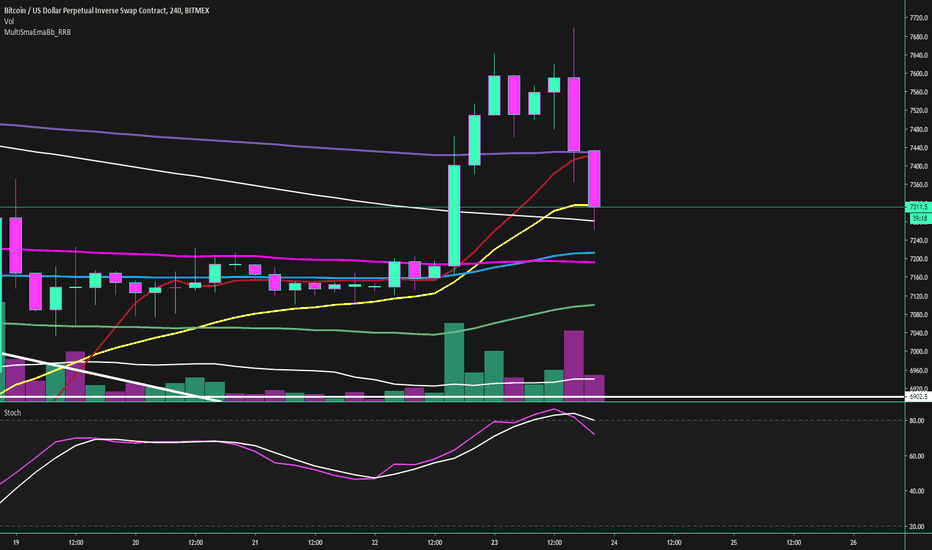Click the 80.00 Stoch scale label
932x550 pixels.
(x=917, y=421)
